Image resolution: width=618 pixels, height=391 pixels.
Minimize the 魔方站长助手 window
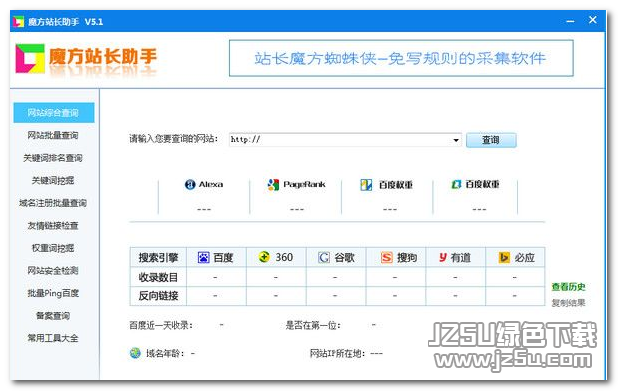570,21
